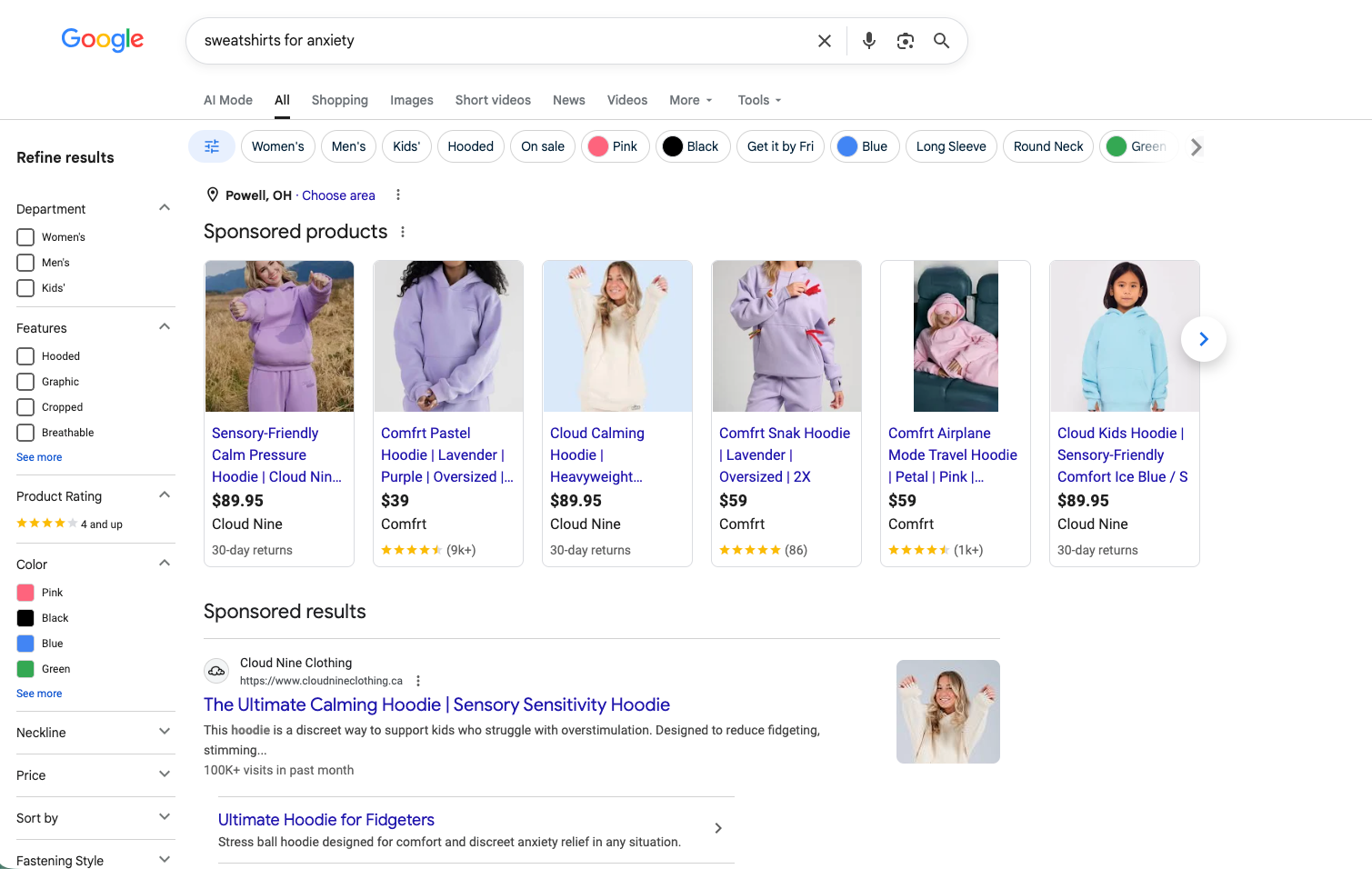This screenshot has height=869, width=1372.
Task: Click Cloud Nine ad hoodie thumbnail
Action: click(x=948, y=712)
